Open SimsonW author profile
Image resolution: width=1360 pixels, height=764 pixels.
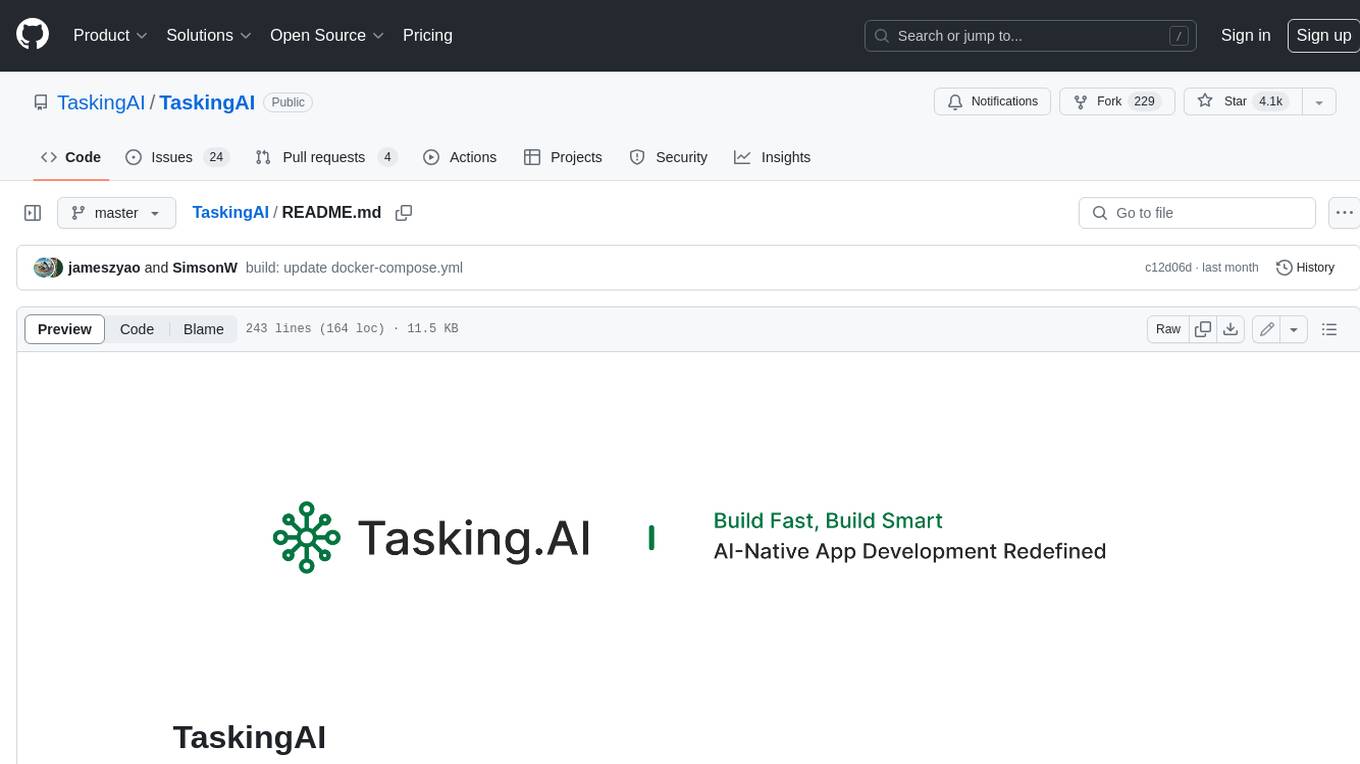click(x=205, y=267)
